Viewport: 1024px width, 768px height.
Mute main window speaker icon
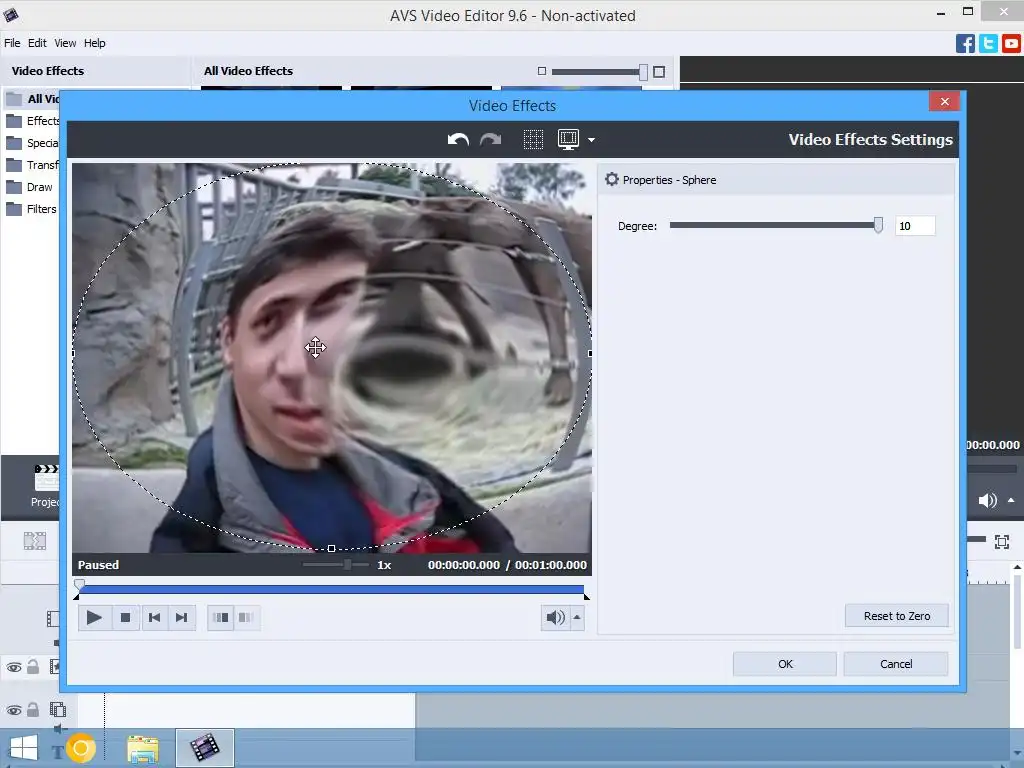tap(987, 501)
